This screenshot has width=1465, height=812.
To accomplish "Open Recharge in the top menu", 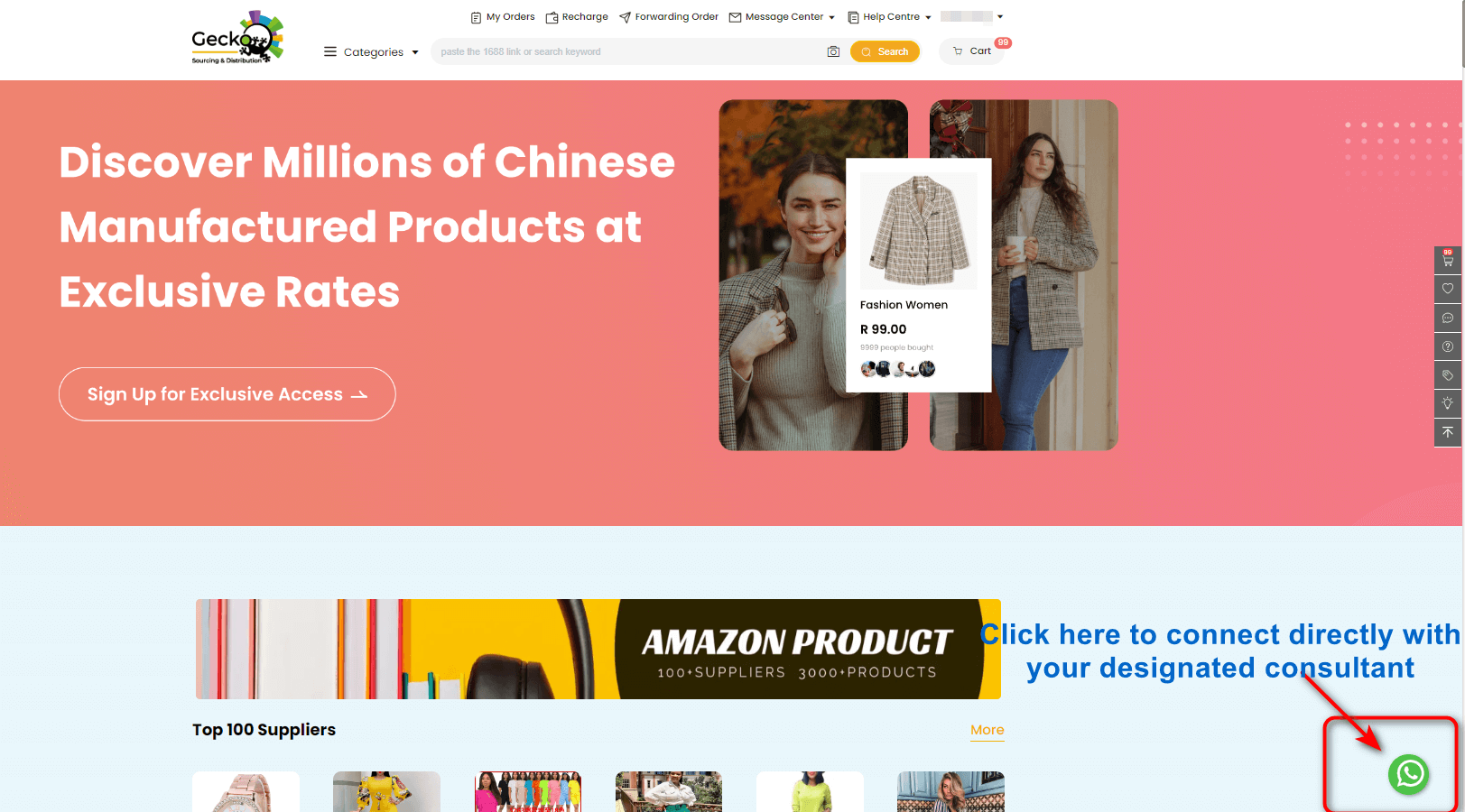I will 577,17.
